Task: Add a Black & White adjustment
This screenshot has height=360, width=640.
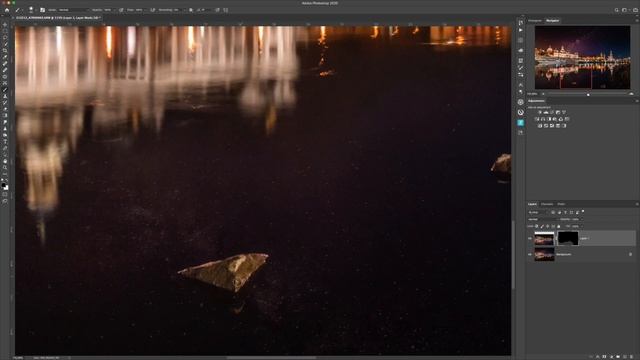Action: [549, 119]
